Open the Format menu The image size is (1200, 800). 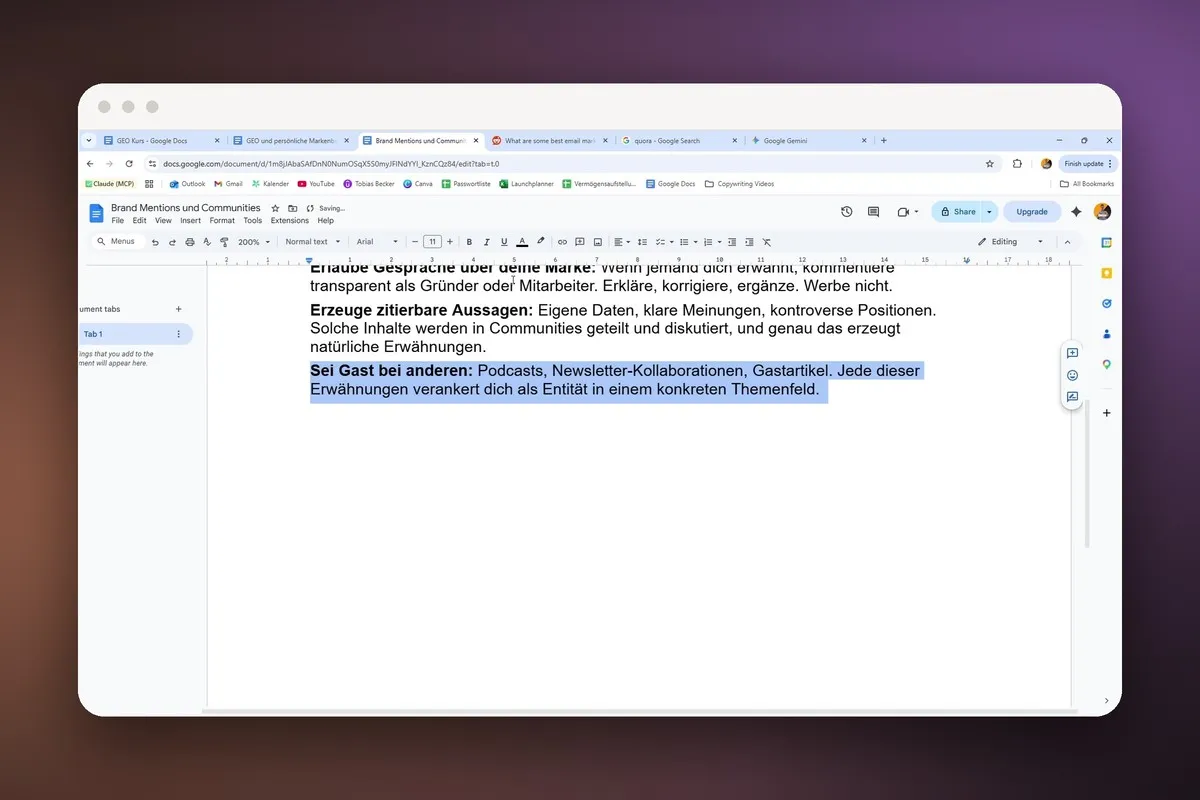222,221
